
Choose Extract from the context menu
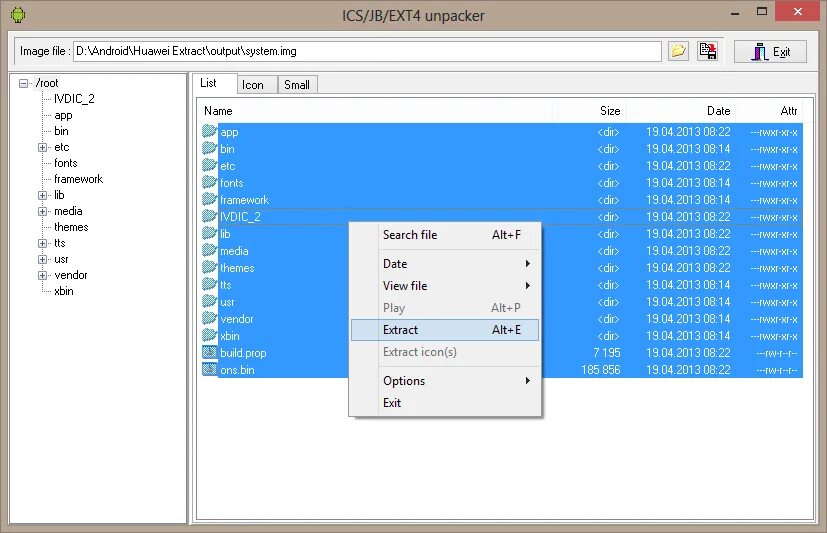point(445,330)
